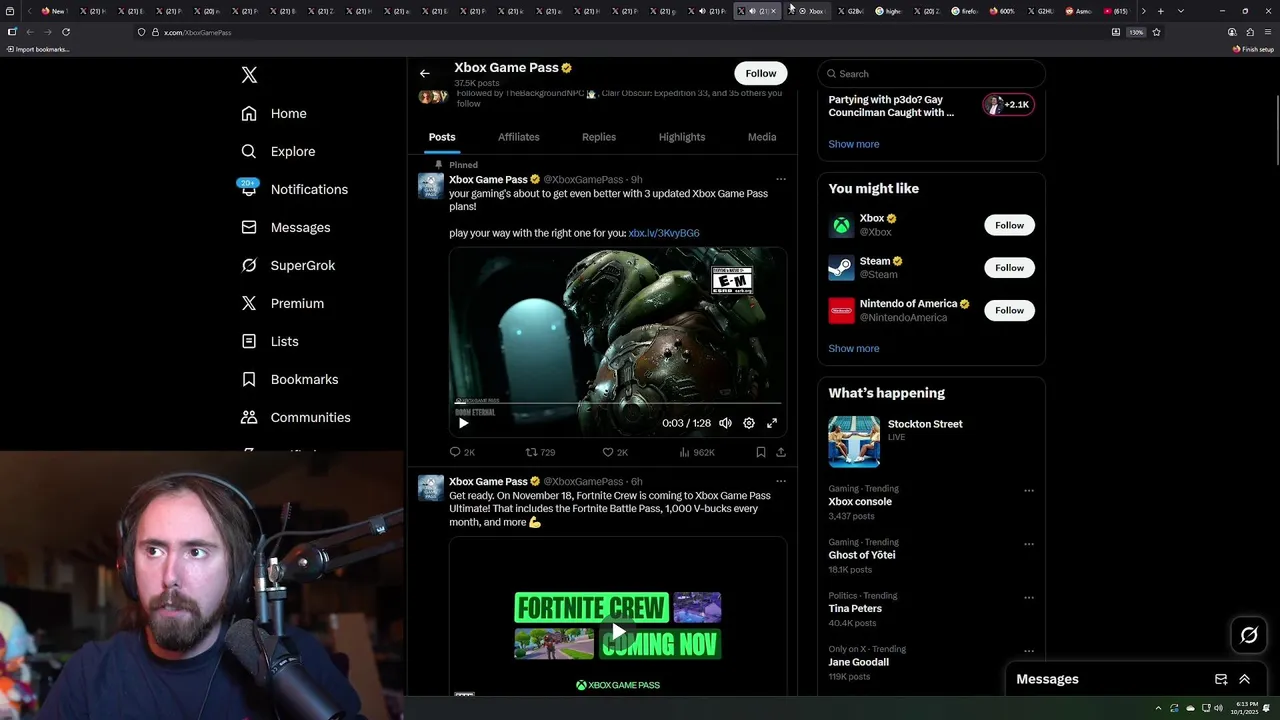The height and width of the screenshot is (720, 1280).
Task: Open Lists in sidebar
Action: pos(270,342)
